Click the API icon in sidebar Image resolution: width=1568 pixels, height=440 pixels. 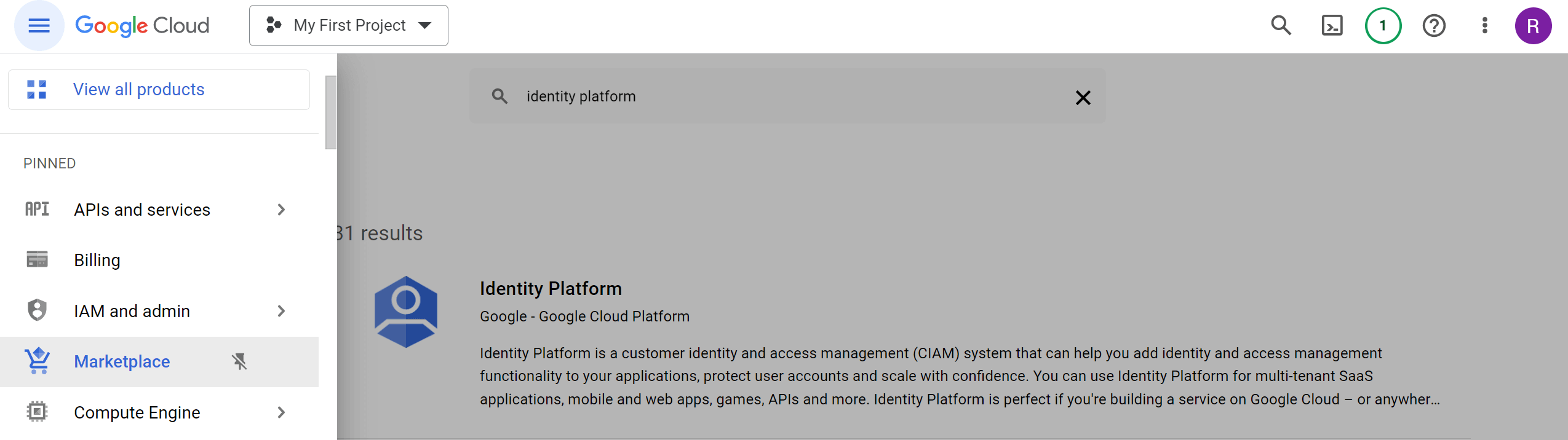tap(37, 210)
